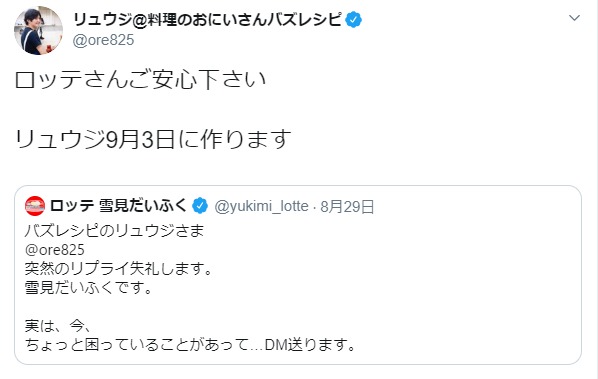Click blank space between the main tweet lines
Image resolution: width=598 pixels, height=379 pixels.
pyautogui.click(x=153, y=110)
